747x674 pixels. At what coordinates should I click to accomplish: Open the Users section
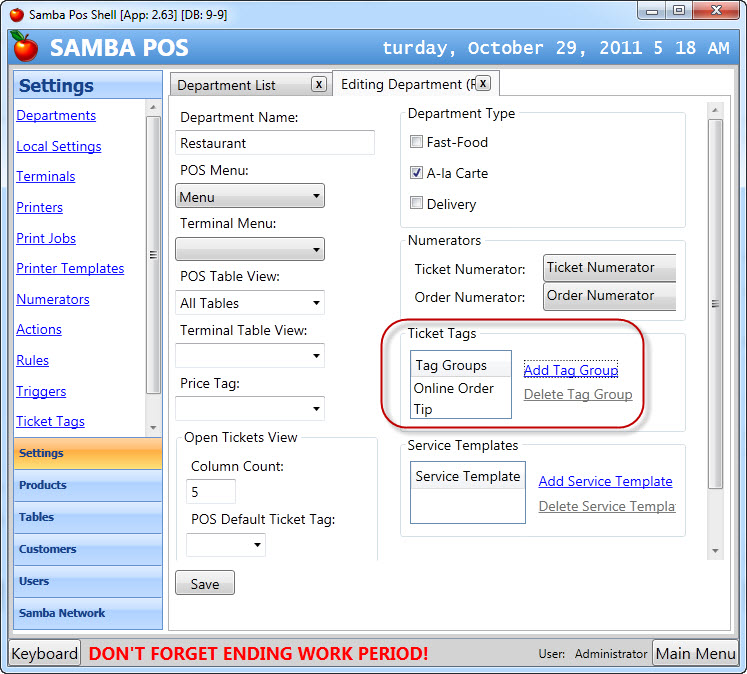point(88,581)
